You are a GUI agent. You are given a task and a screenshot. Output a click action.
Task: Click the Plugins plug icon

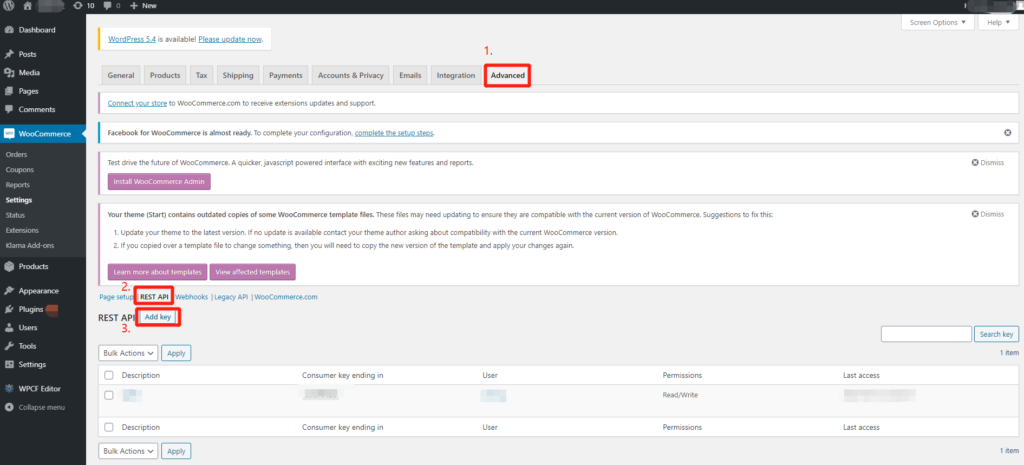click(x=9, y=309)
